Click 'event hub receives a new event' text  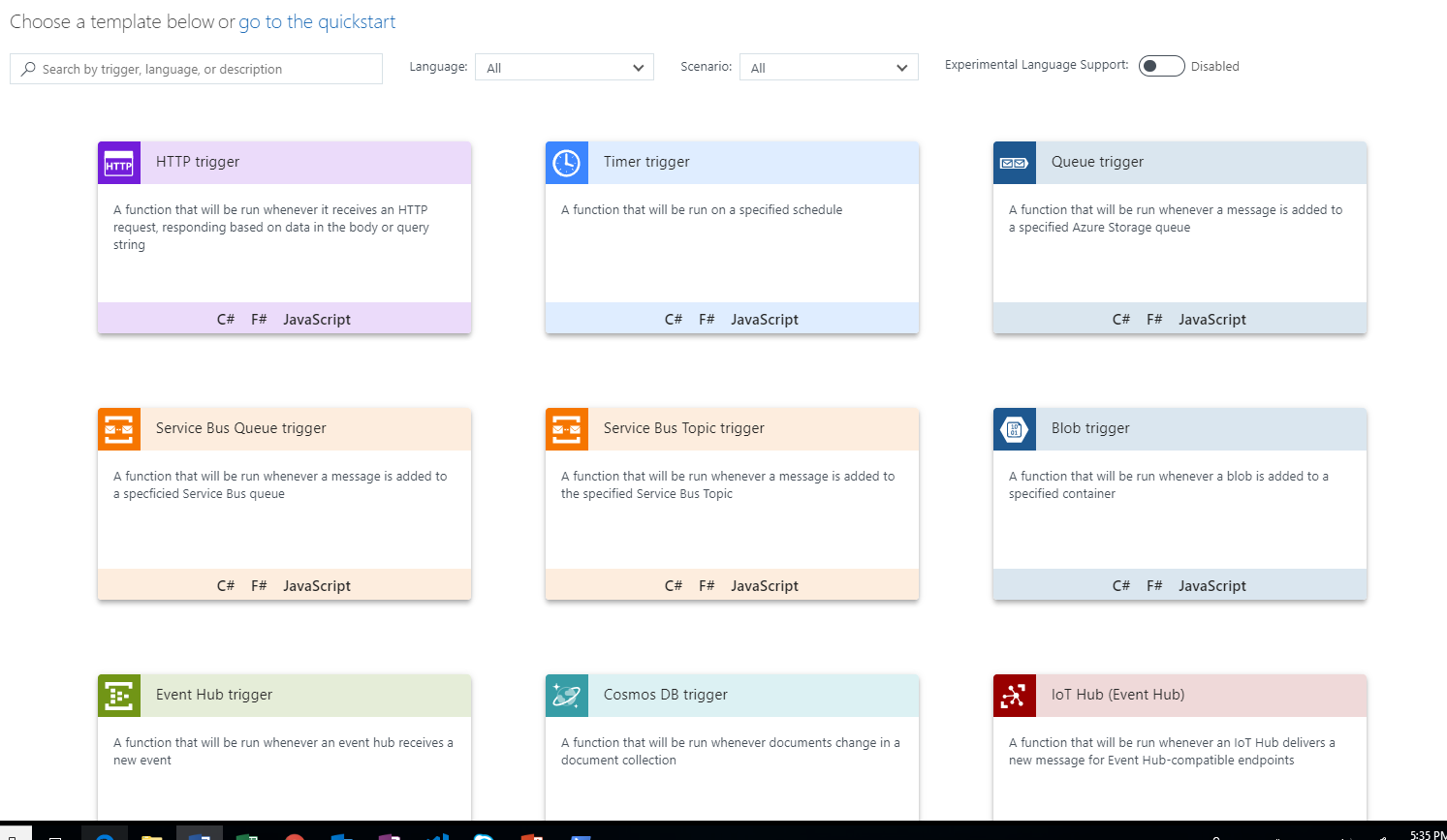[283, 751]
